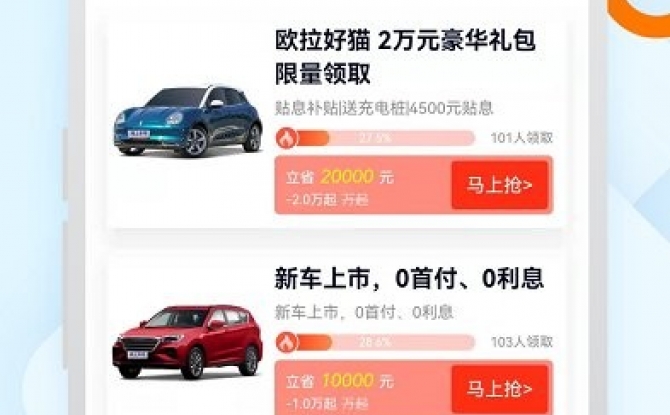Click 马上抢> button for 新车上市 offer
670x415 pixels.
tap(500, 389)
